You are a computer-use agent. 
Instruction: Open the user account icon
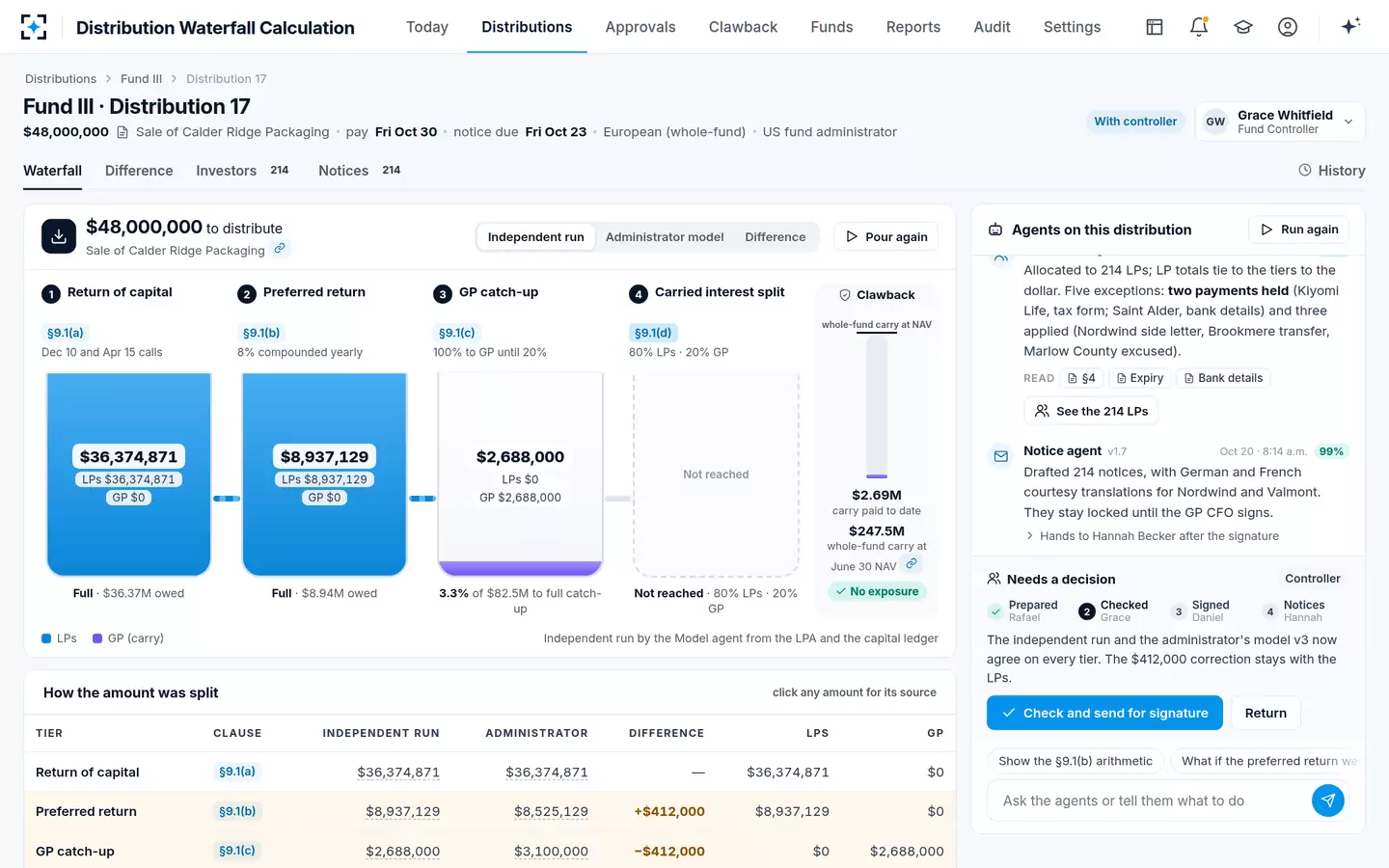pyautogui.click(x=1288, y=27)
